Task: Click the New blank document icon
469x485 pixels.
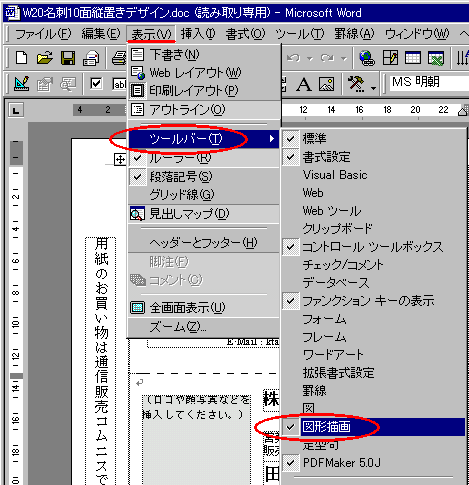Action: (x=22, y=58)
